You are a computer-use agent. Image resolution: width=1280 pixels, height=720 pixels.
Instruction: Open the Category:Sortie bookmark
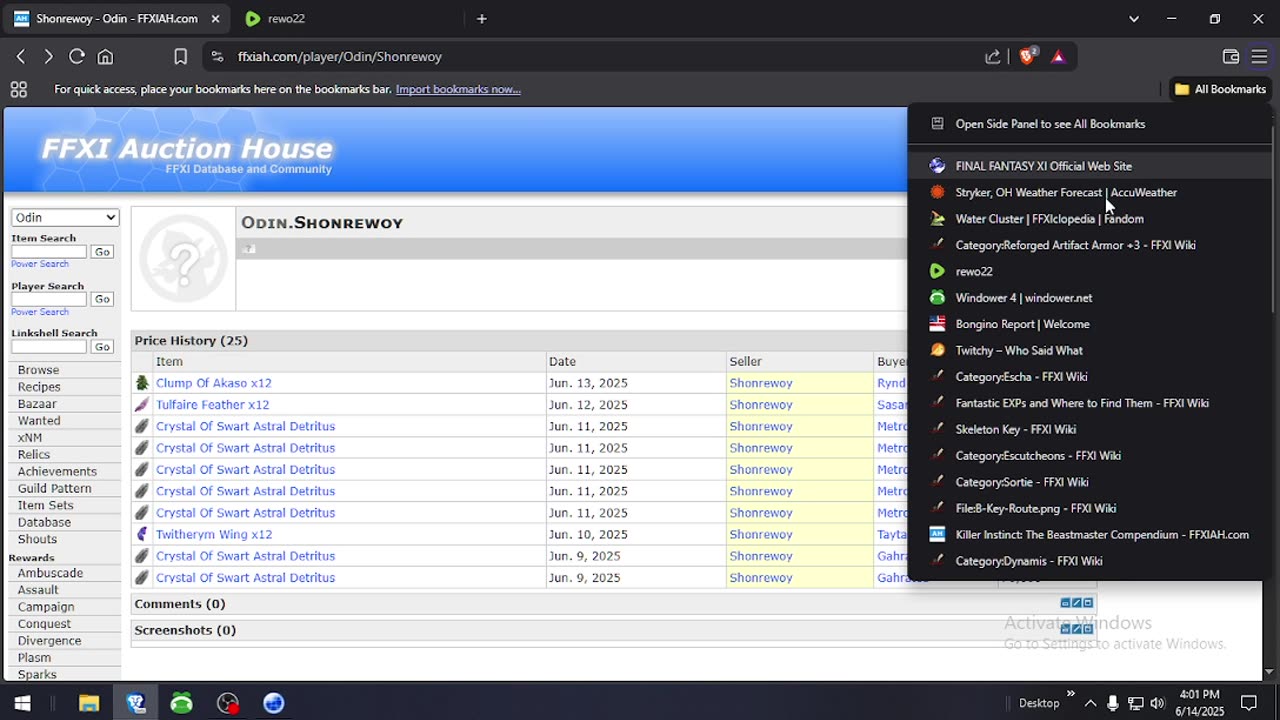(x=1090, y=482)
